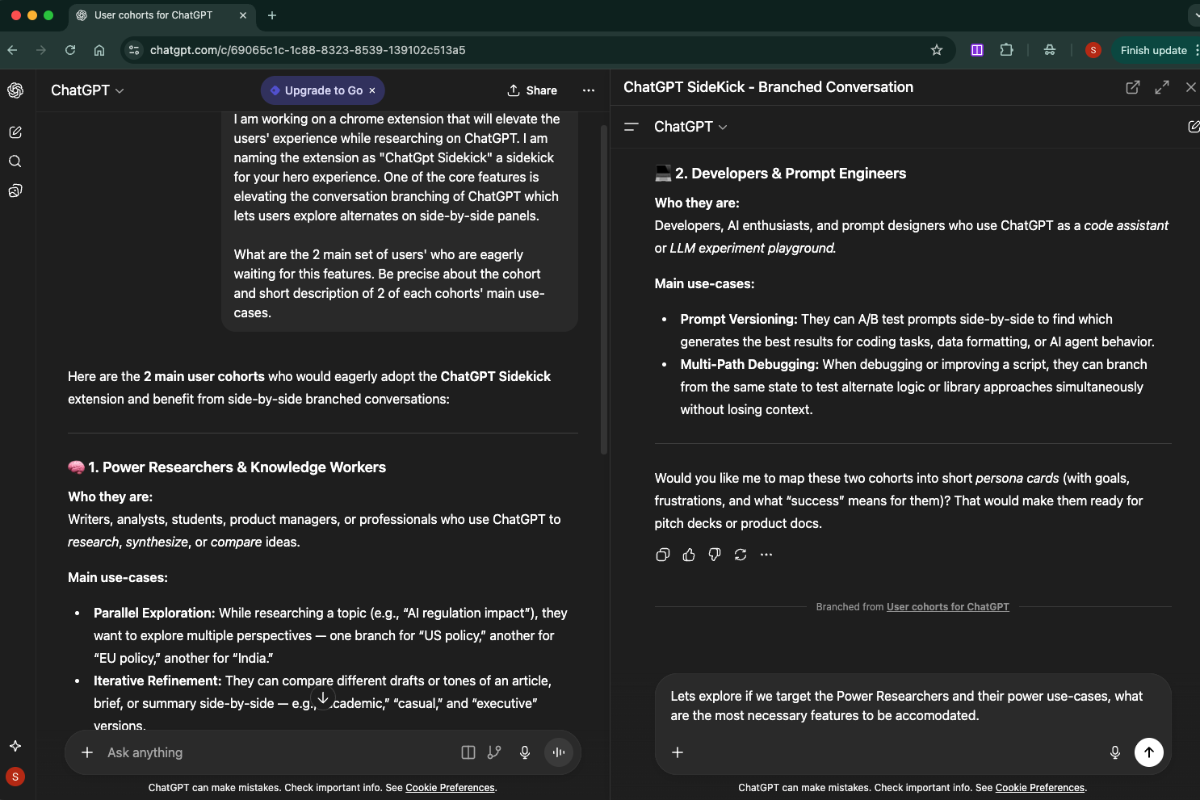Bookmark the page with the star icon
Screen dimensions: 1200x800
click(x=936, y=50)
